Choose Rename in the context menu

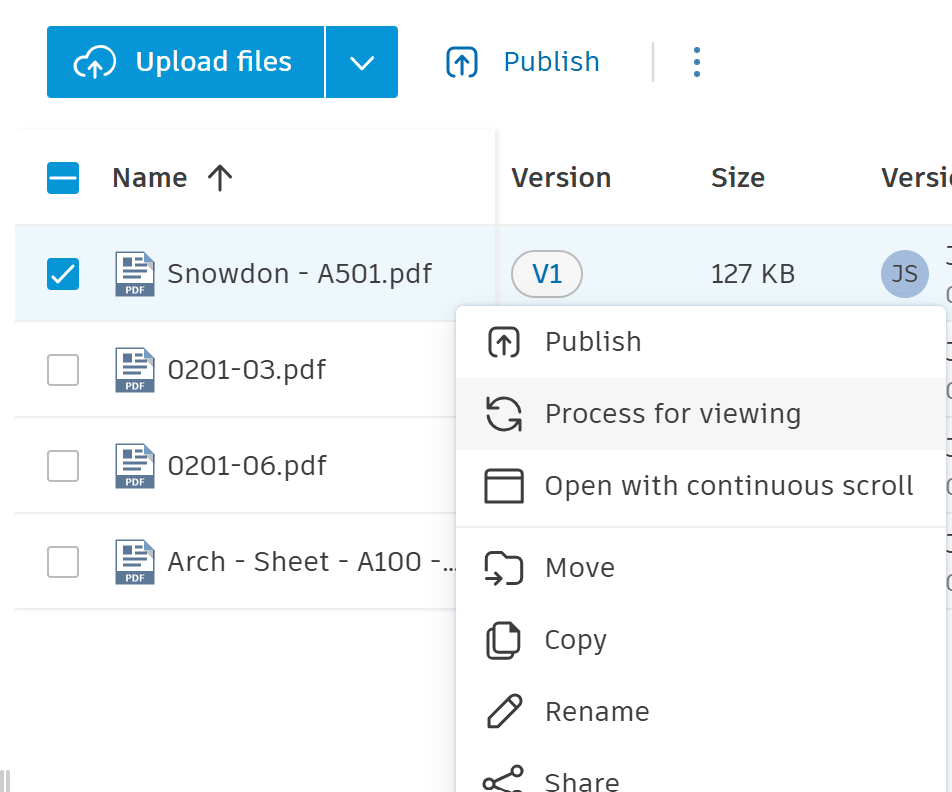[701, 712]
